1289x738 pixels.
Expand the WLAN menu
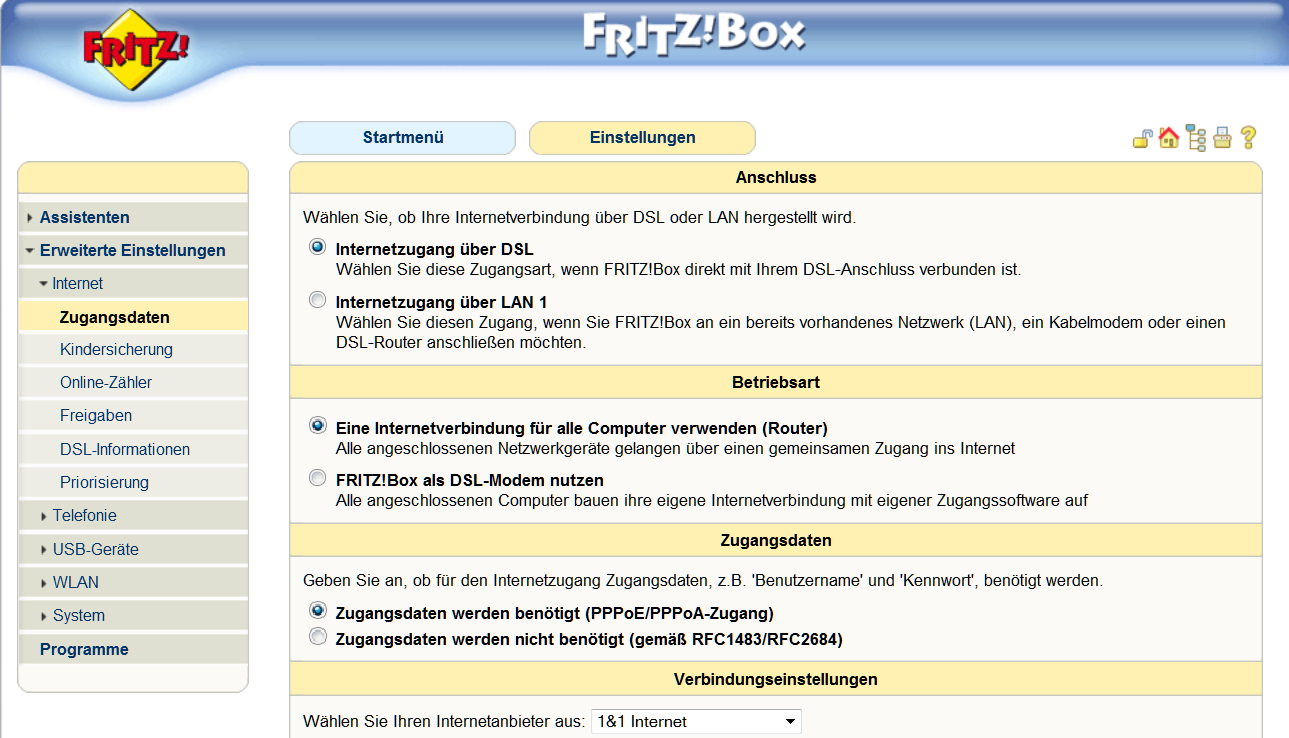44,583
